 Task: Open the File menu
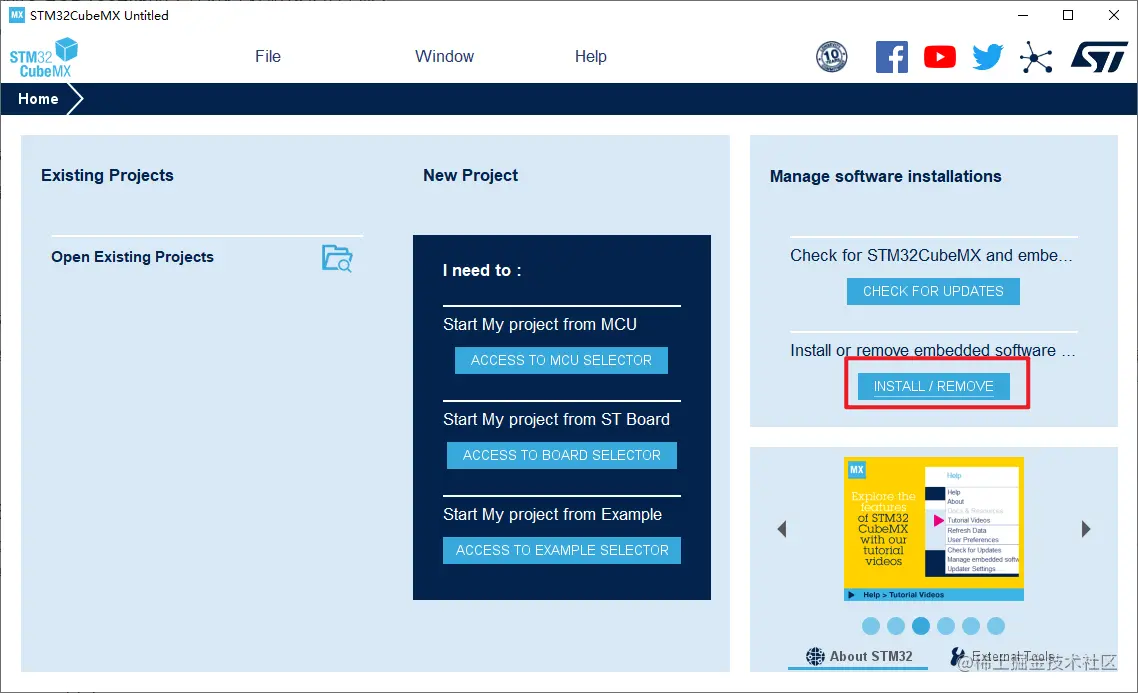[268, 57]
